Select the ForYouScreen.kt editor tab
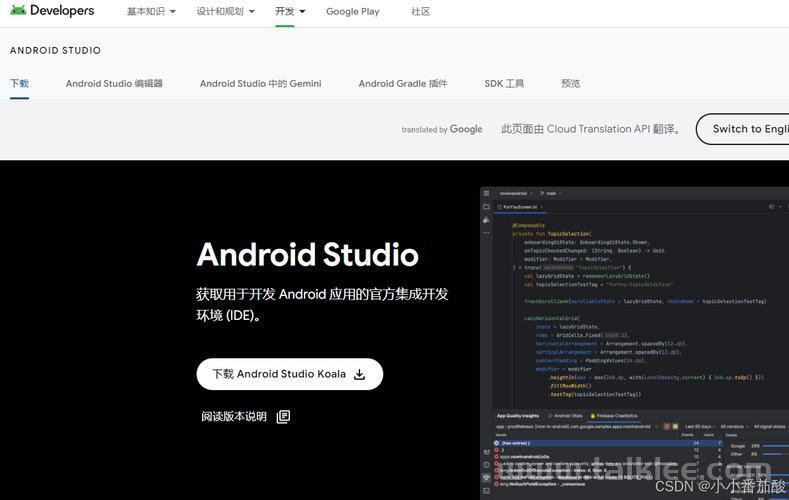This screenshot has width=789, height=500. pyautogui.click(x=520, y=207)
